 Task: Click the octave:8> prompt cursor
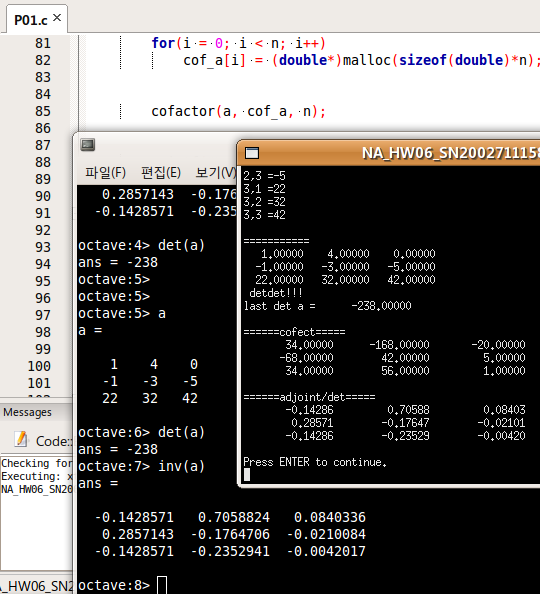click(x=162, y=585)
